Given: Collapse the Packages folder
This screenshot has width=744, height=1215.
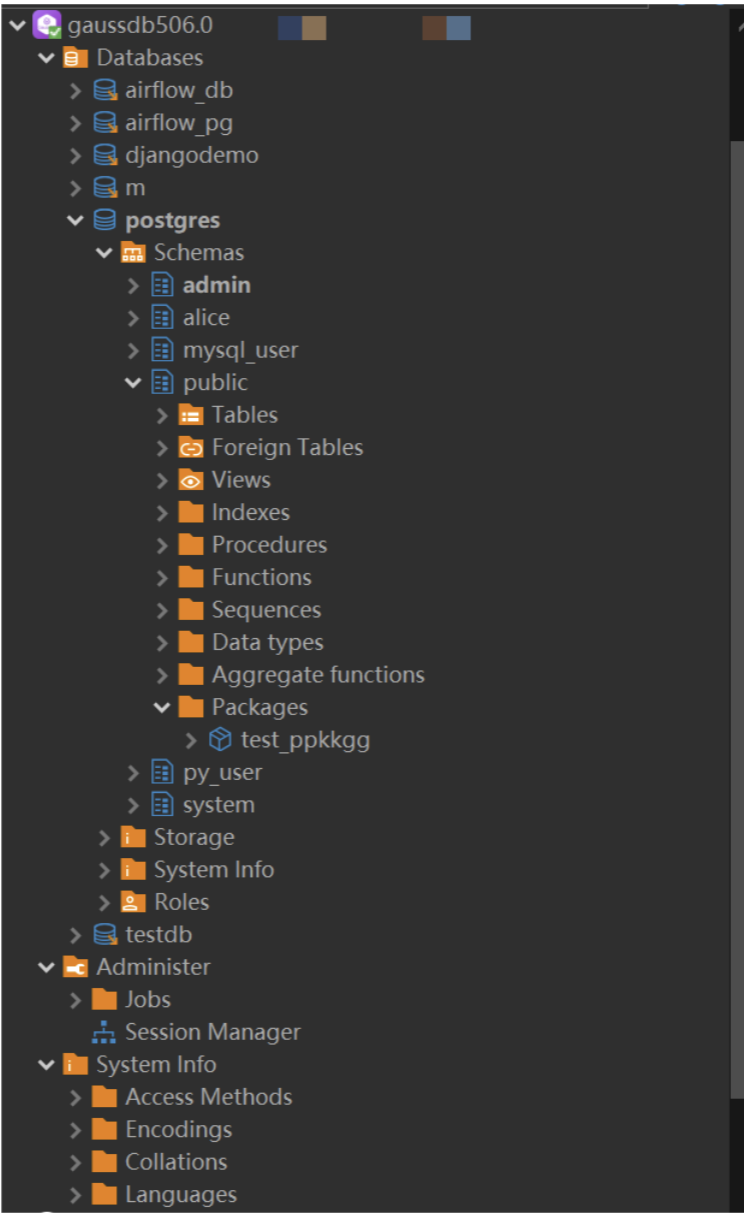Looking at the screenshot, I should click(x=162, y=707).
